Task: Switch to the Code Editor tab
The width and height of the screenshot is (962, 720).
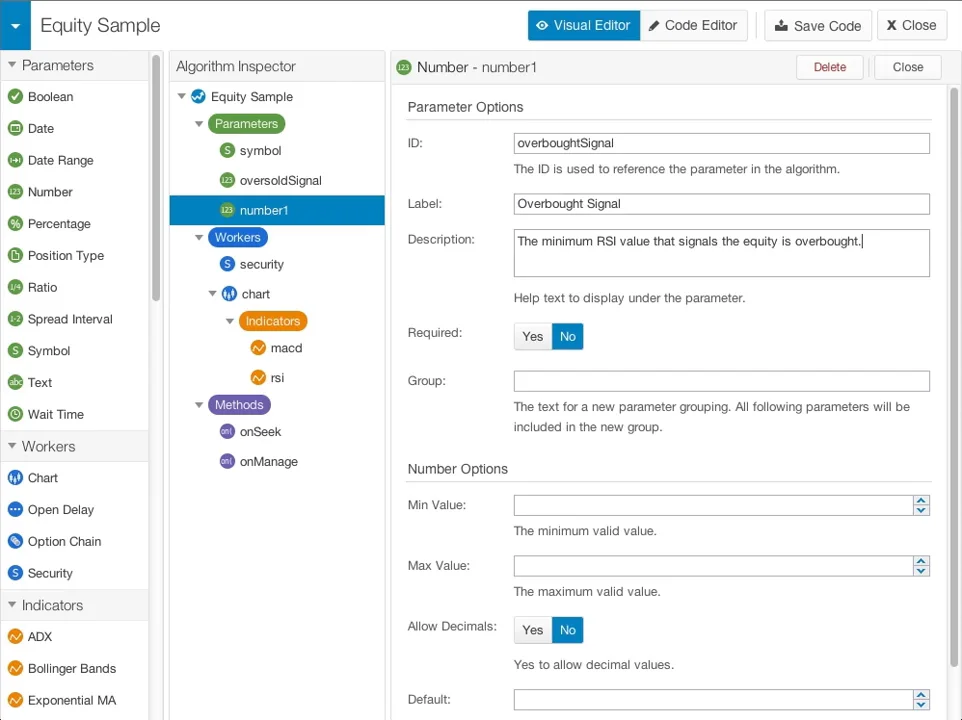Action: point(693,25)
